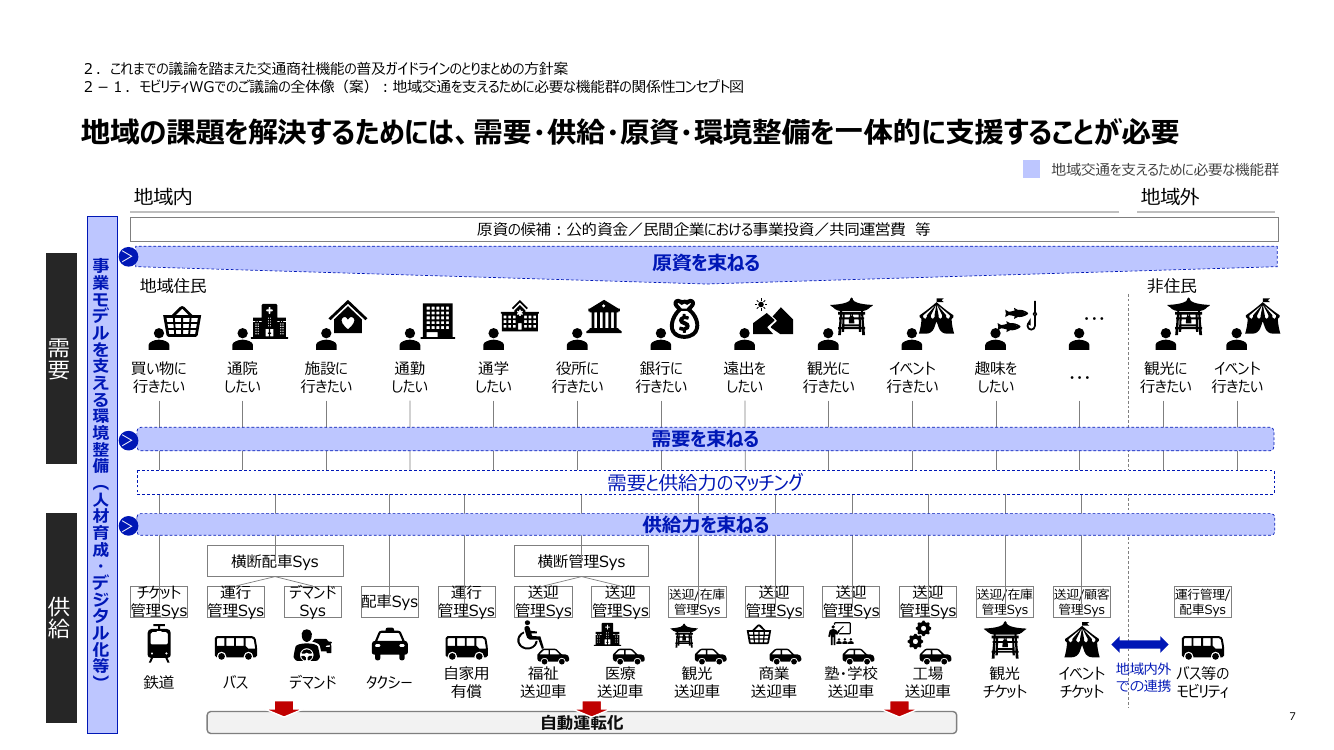Viewport: 1334px width, 750px height.
Task: Click the 横断配車Sys box
Action: pos(275,561)
